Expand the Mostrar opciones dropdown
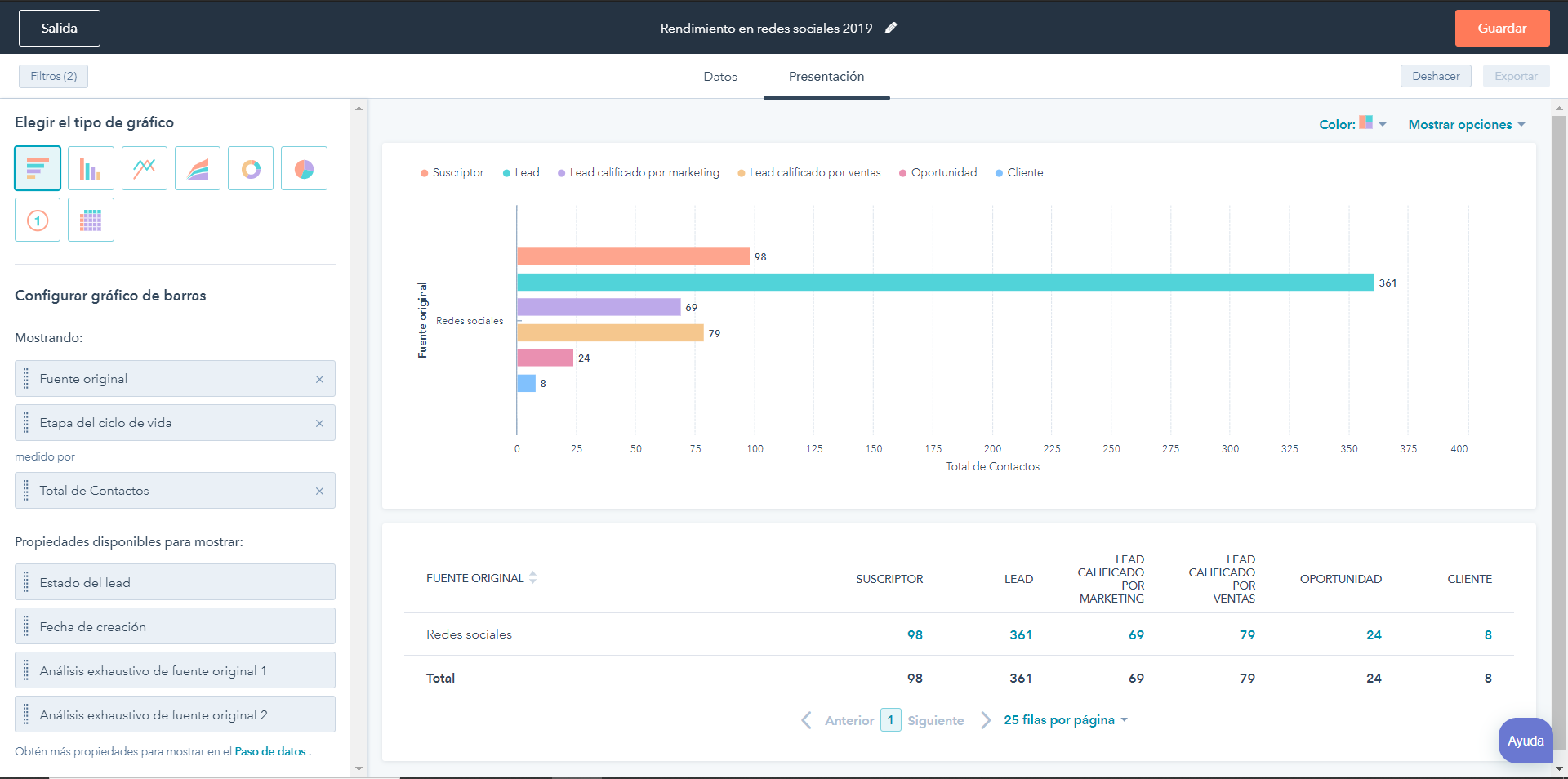Screen dimensions: 1568x779 [x=1466, y=124]
